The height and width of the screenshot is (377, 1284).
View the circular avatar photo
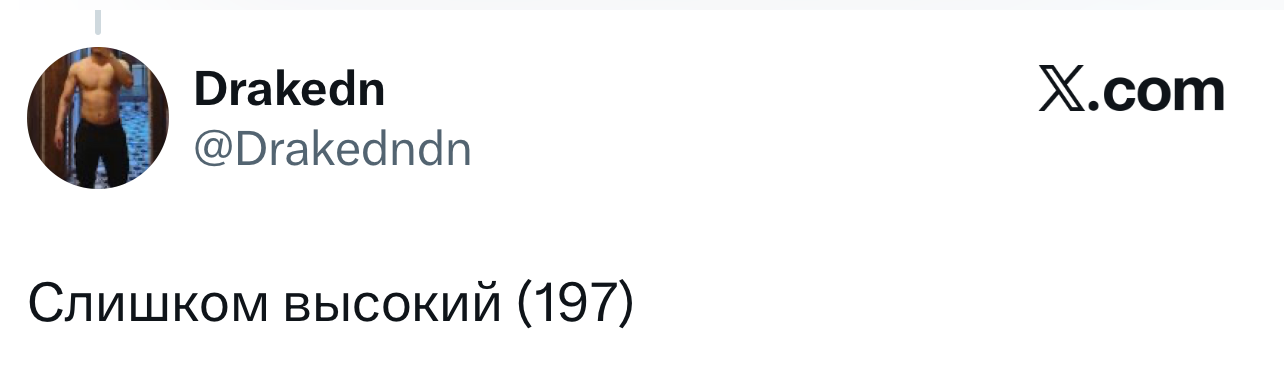click(98, 118)
